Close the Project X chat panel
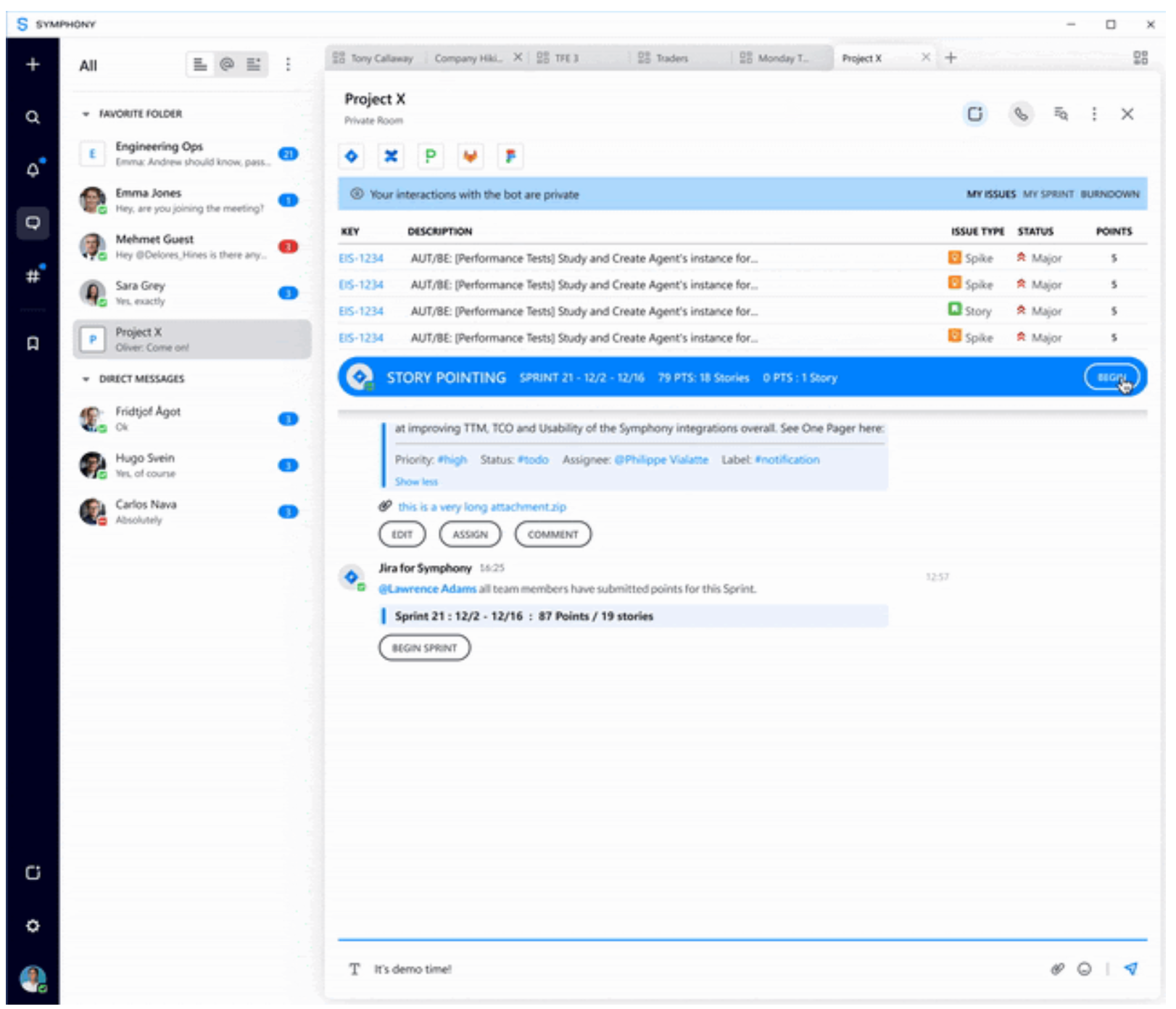Image resolution: width=1176 pixels, height=1009 pixels. pos(1128,114)
